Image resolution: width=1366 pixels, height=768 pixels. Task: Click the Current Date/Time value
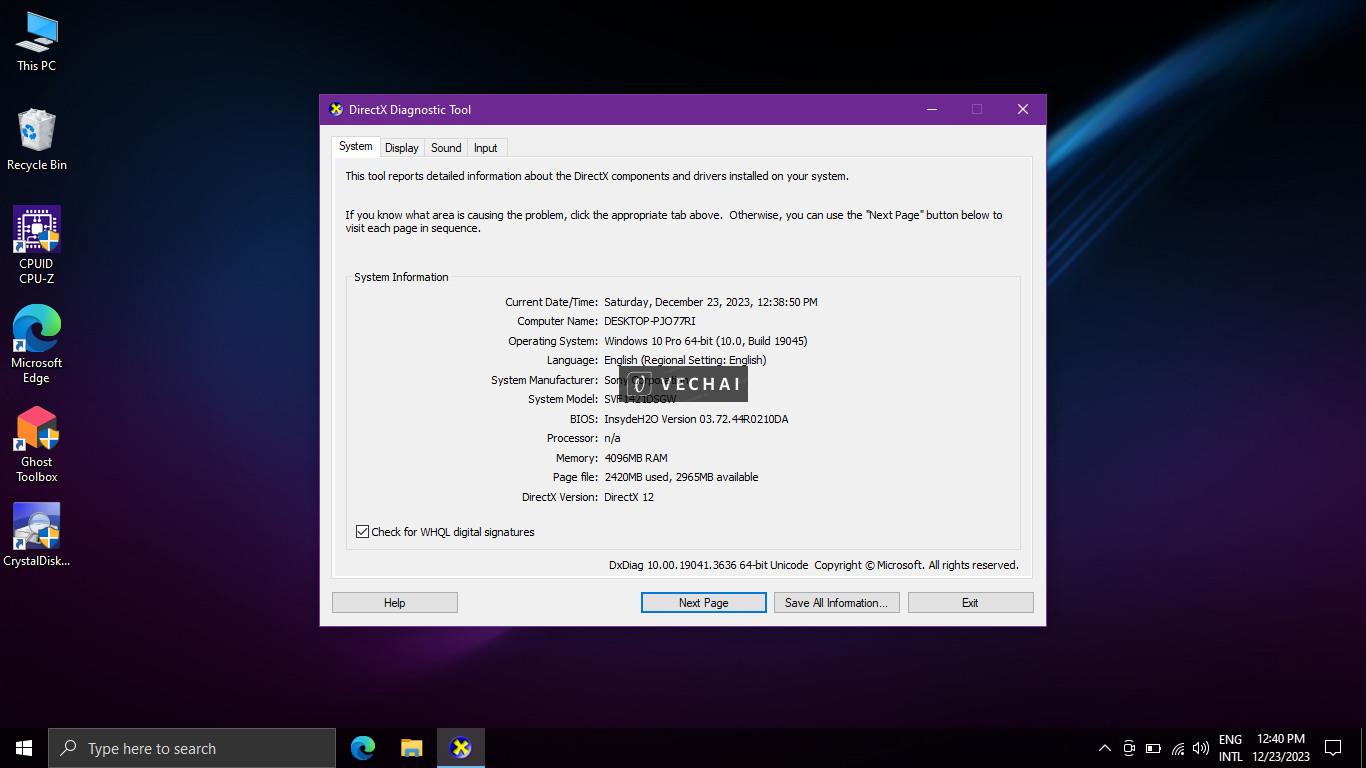pyautogui.click(x=711, y=302)
